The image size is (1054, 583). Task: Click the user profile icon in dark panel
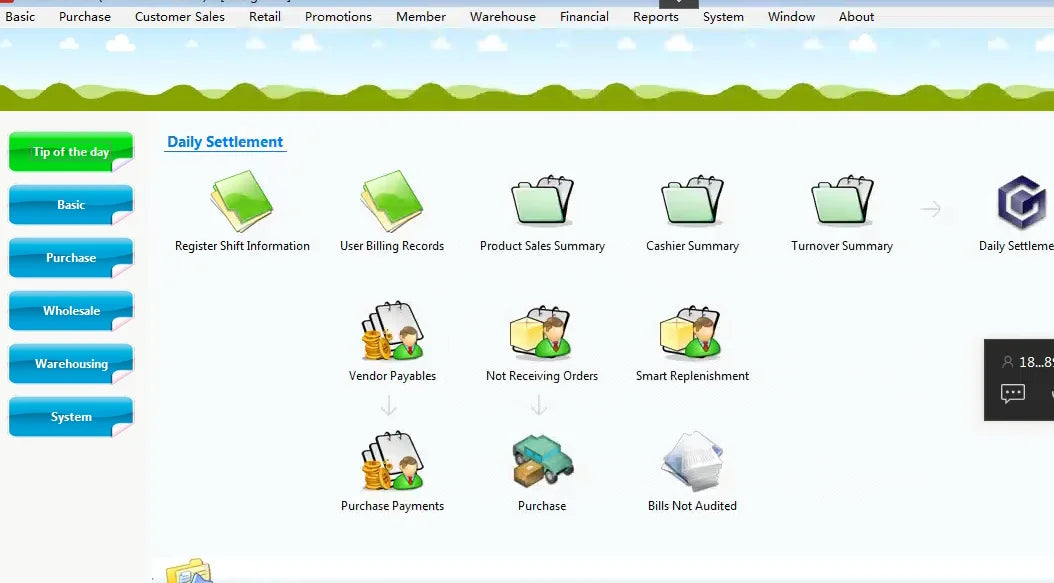1008,362
